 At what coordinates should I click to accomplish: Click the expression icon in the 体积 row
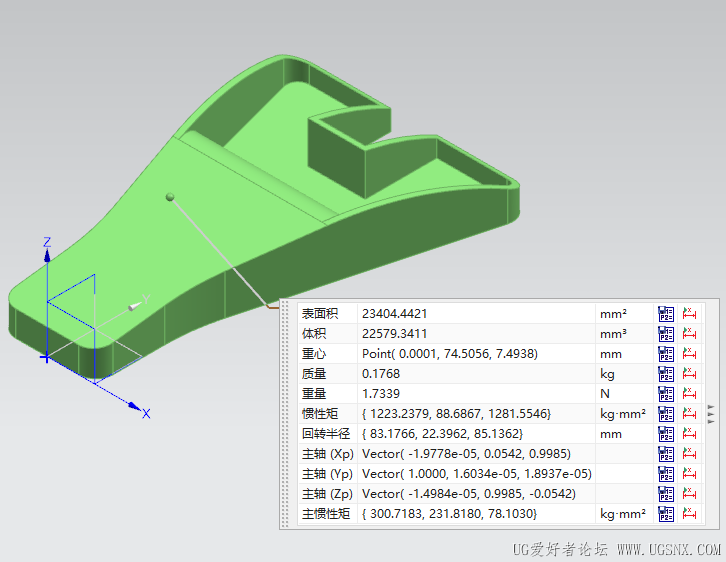(666, 333)
